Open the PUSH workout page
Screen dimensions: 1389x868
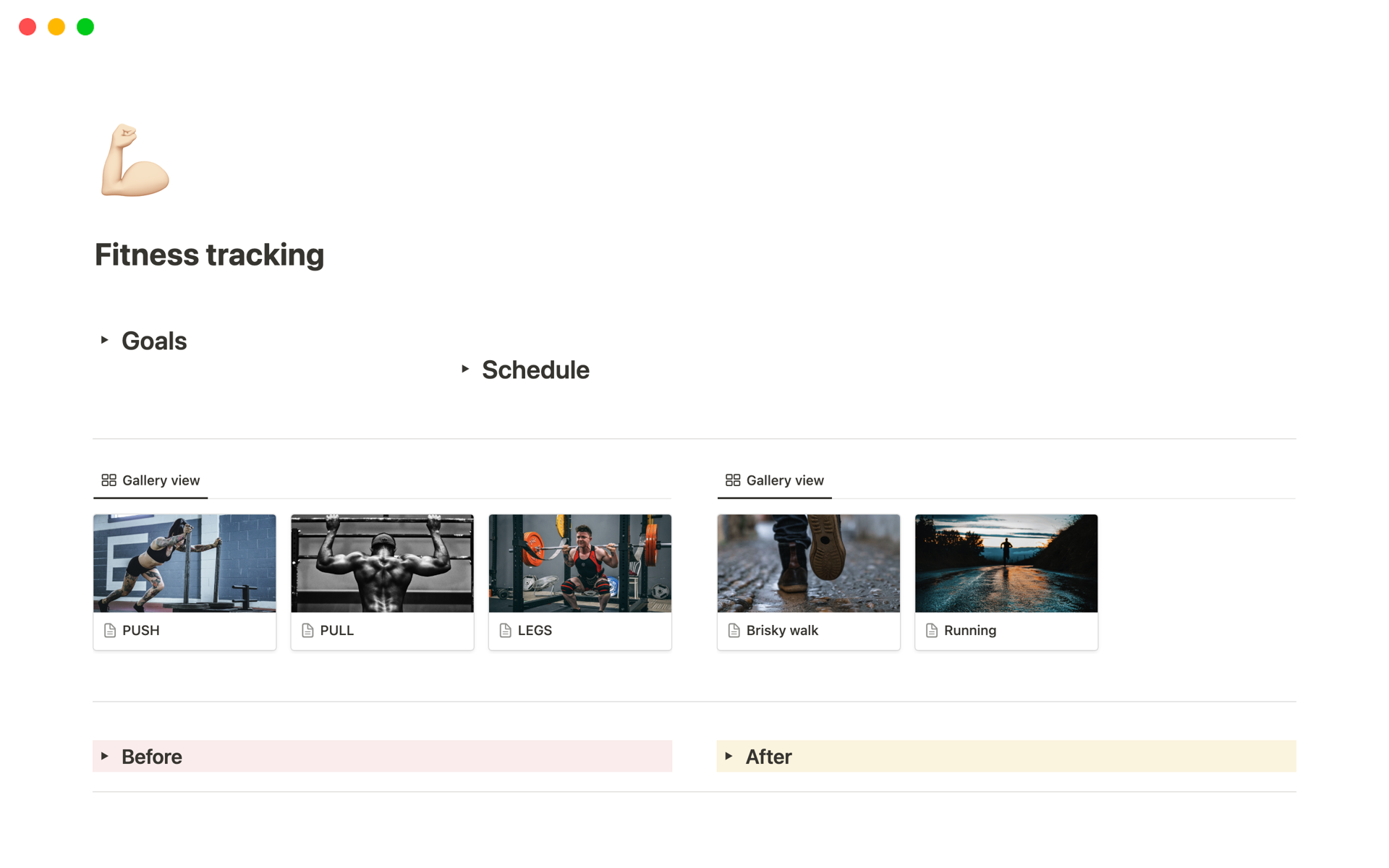(141, 631)
